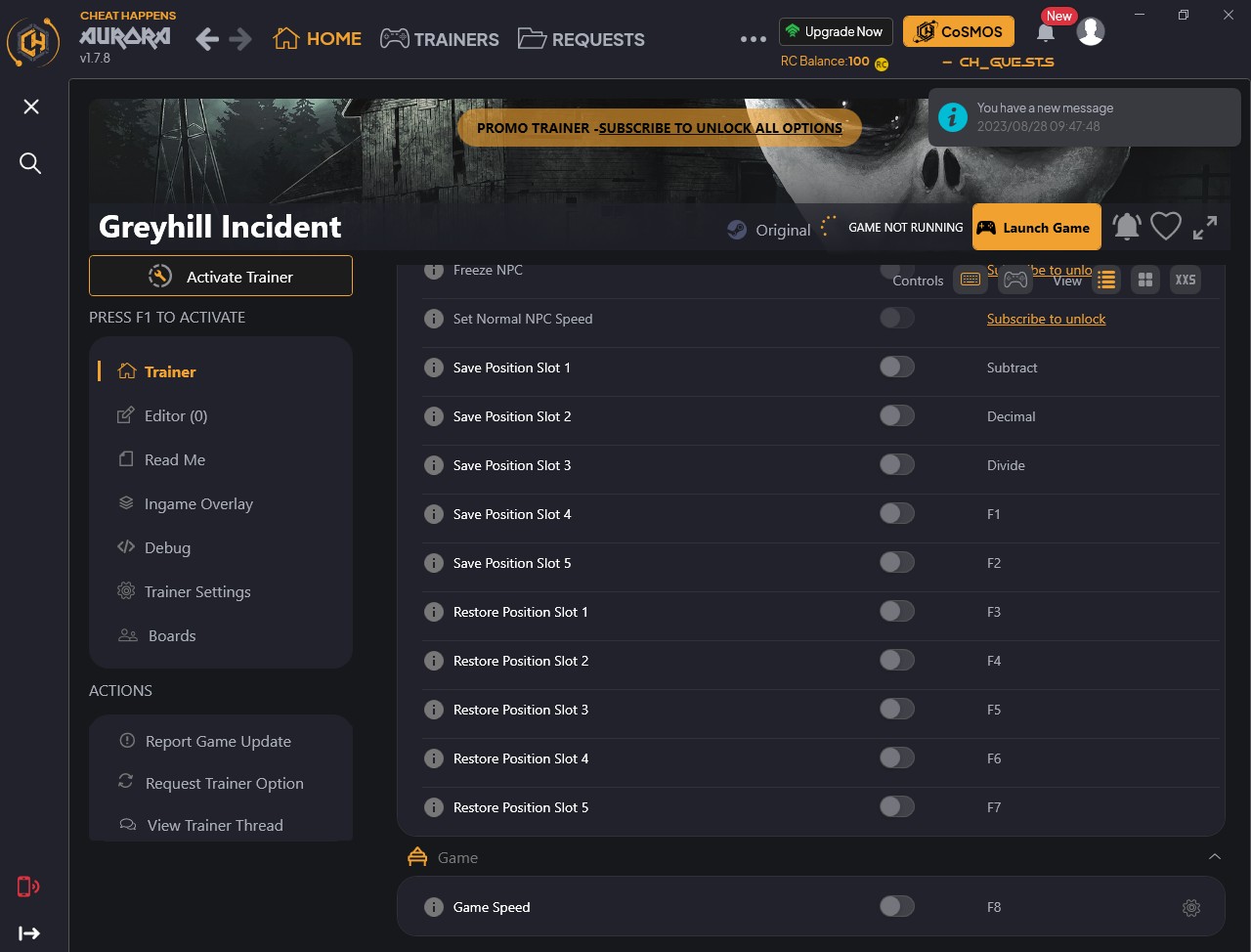Viewport: 1251px width, 952px height.
Task: Collapse the Game section chevron
Action: pyautogui.click(x=1215, y=857)
